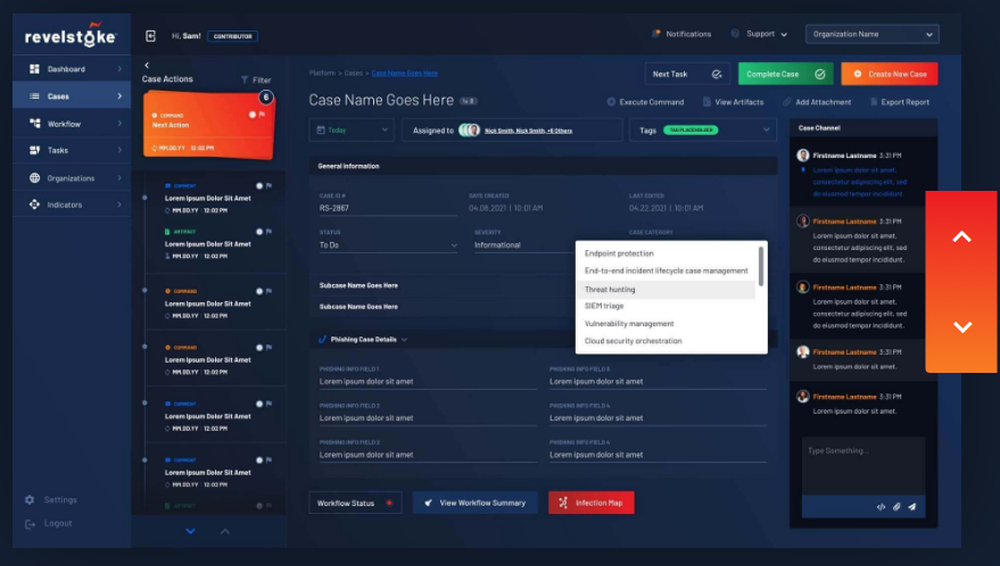Open the Status To Do dropdown
Screen dimensions: 1000x566
[x=388, y=245]
